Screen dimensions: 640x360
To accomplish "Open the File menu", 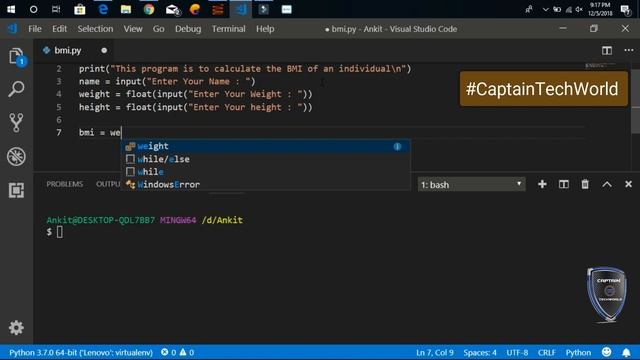I will 35,29.
